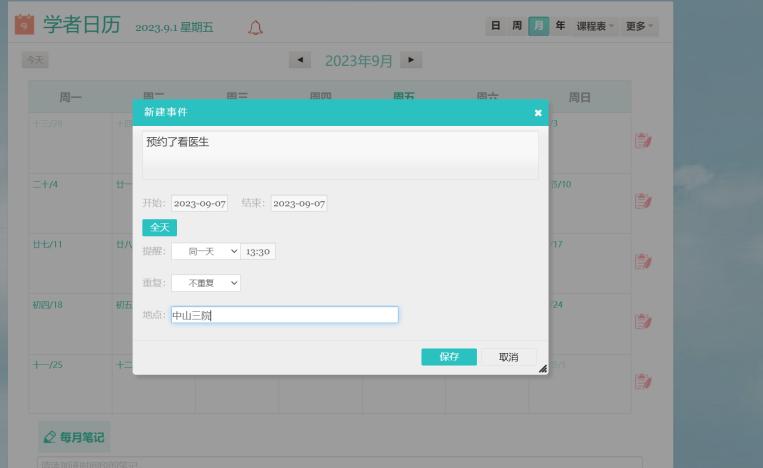Image resolution: width=763 pixels, height=468 pixels.
Task: Expand the 更多 menu
Action: [639, 26]
